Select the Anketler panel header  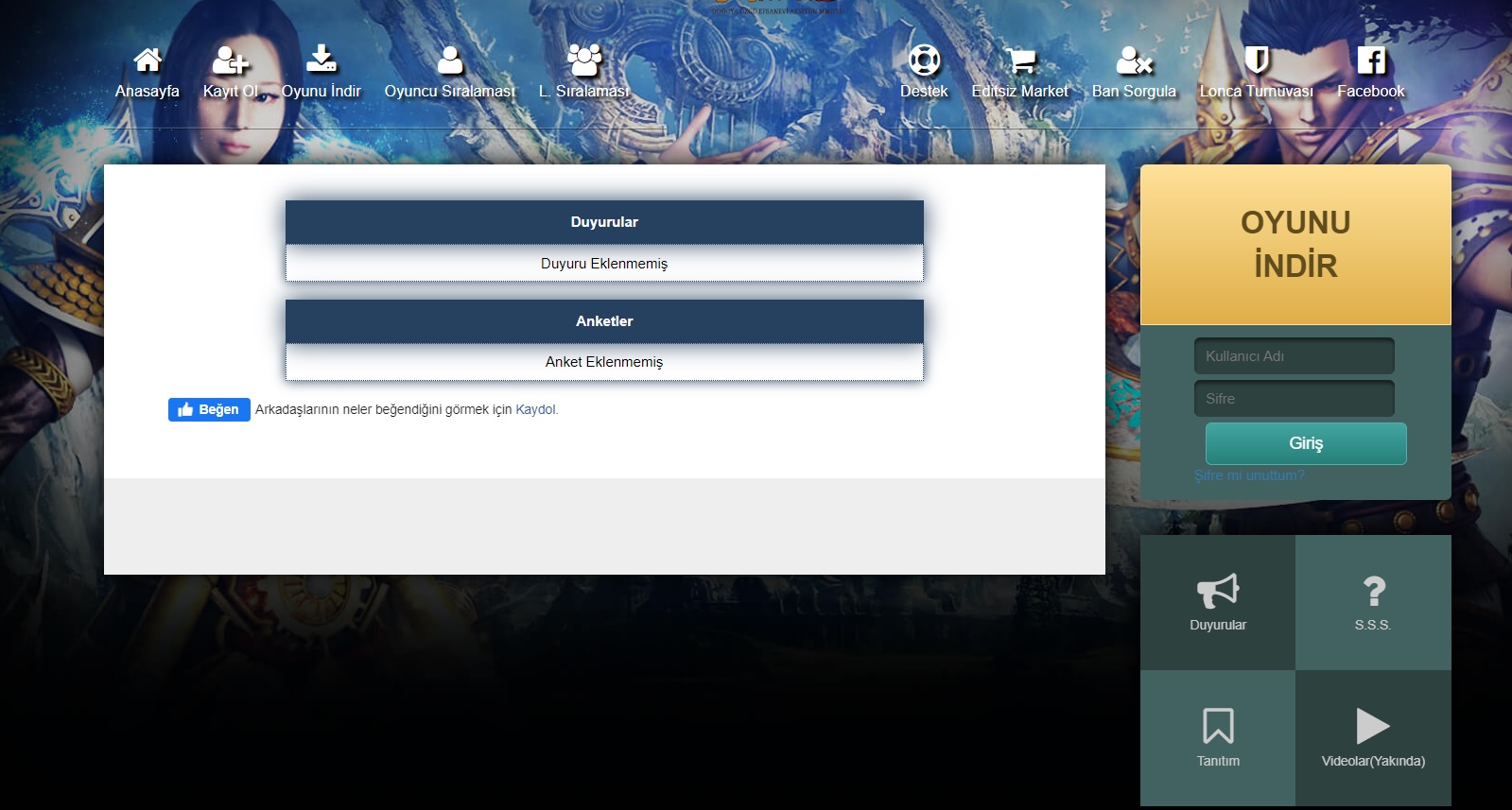click(x=604, y=321)
